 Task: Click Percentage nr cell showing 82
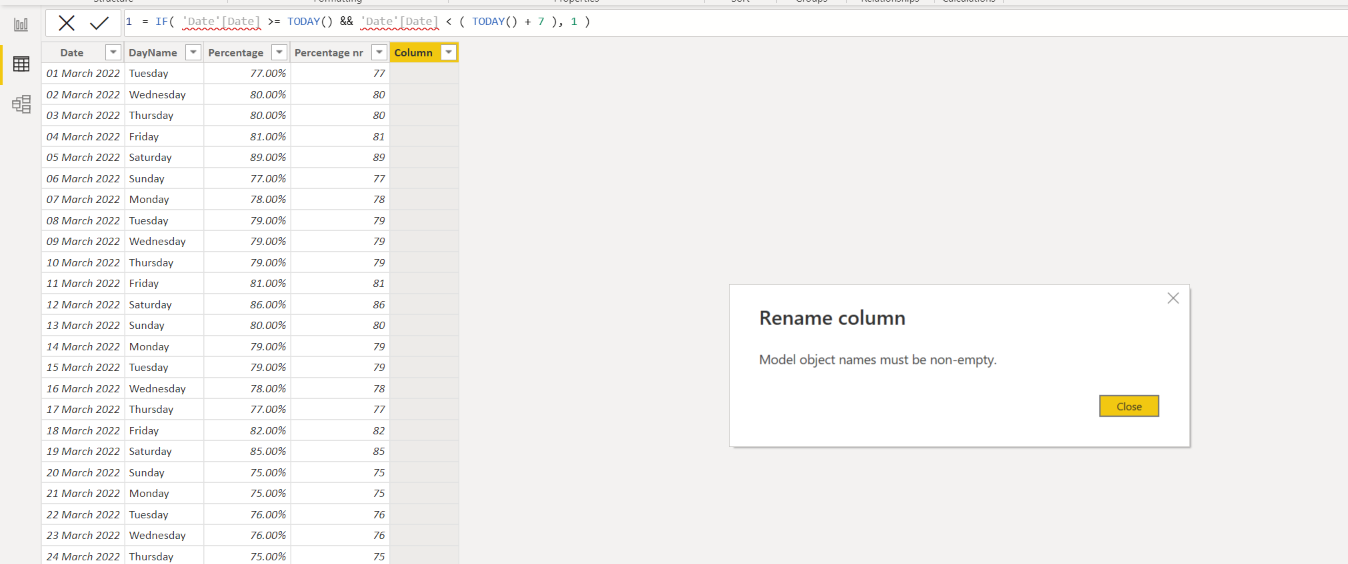click(340, 430)
